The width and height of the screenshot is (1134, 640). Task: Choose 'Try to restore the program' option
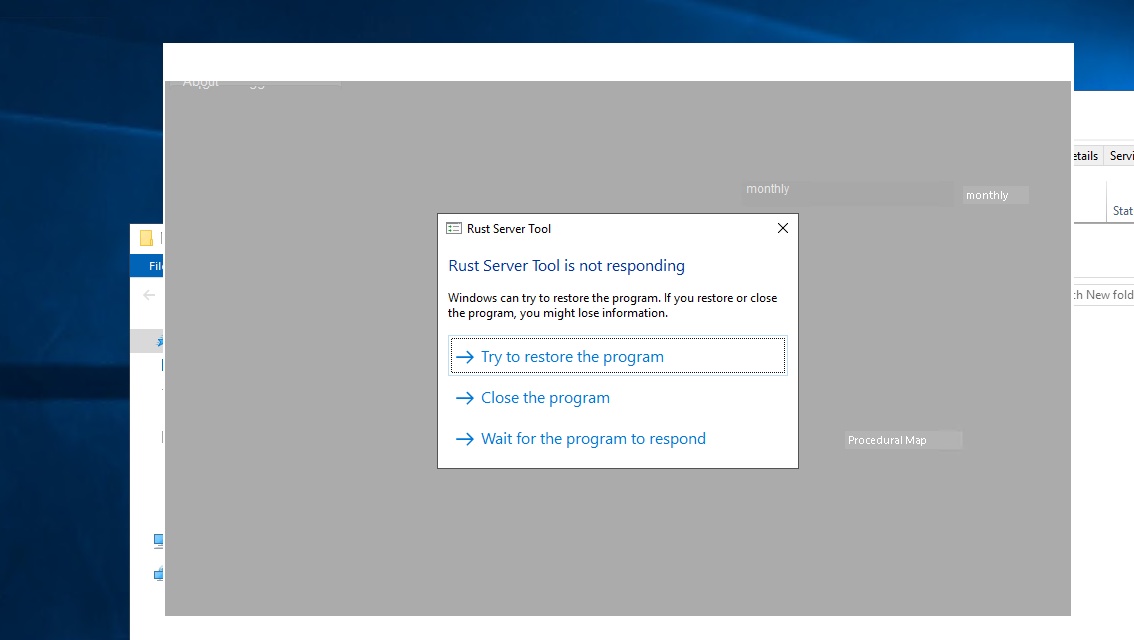tap(618, 356)
